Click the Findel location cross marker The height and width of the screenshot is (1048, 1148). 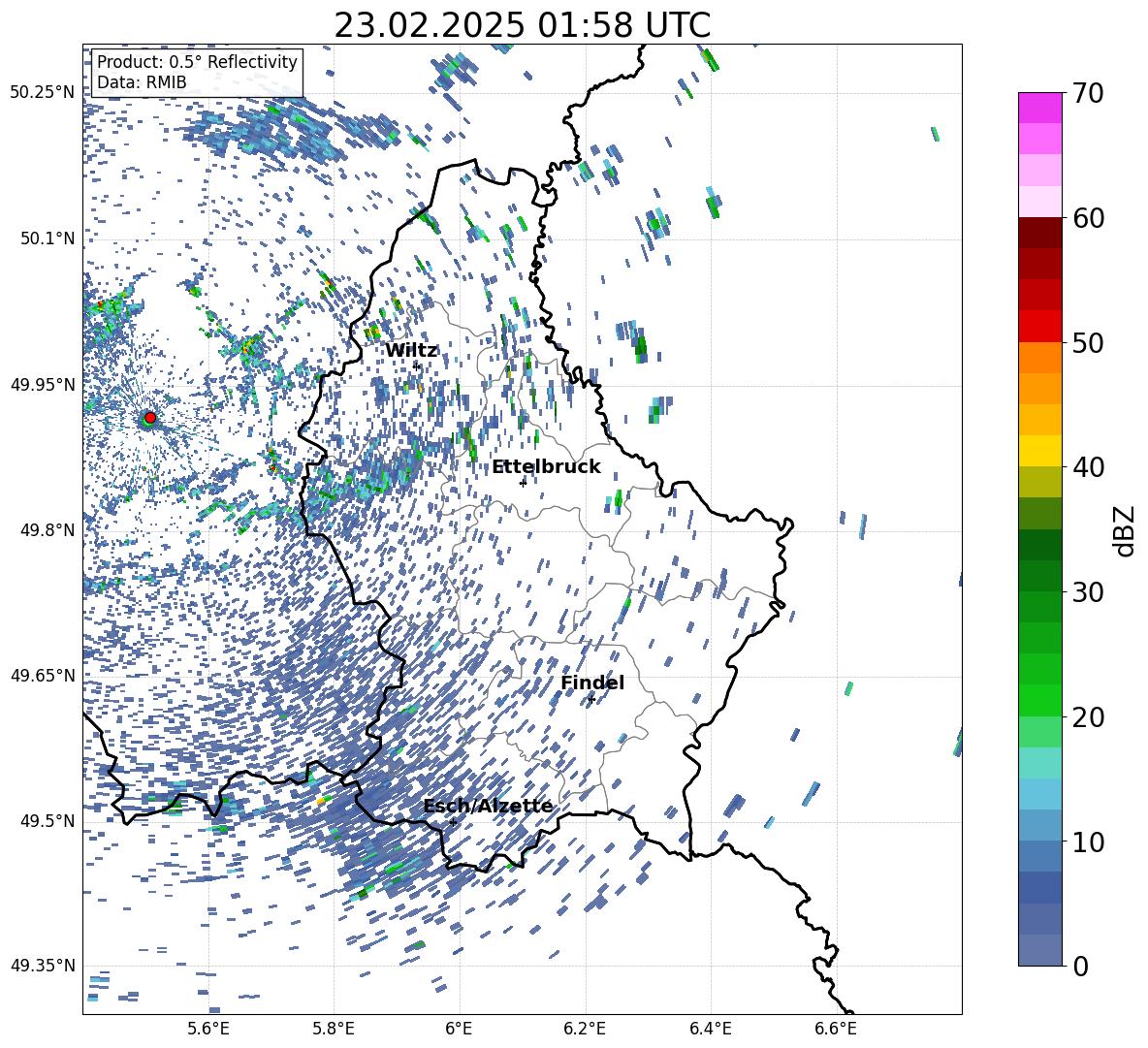pos(590,700)
